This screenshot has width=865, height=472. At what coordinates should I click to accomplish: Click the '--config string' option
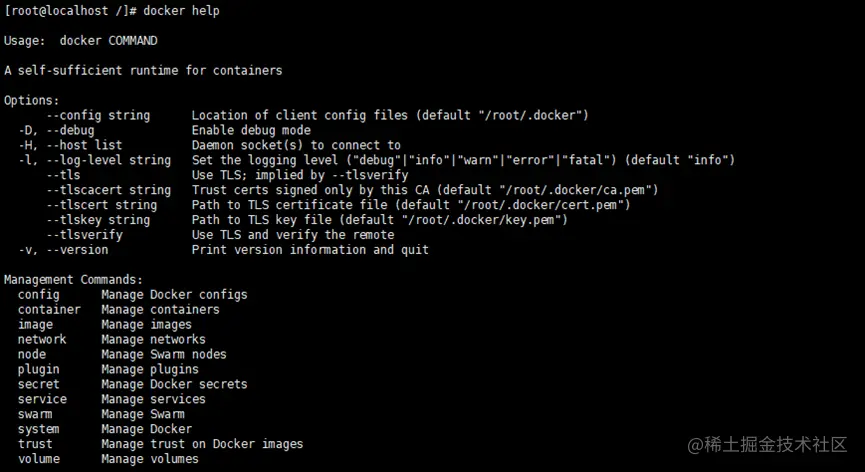[x=98, y=116]
